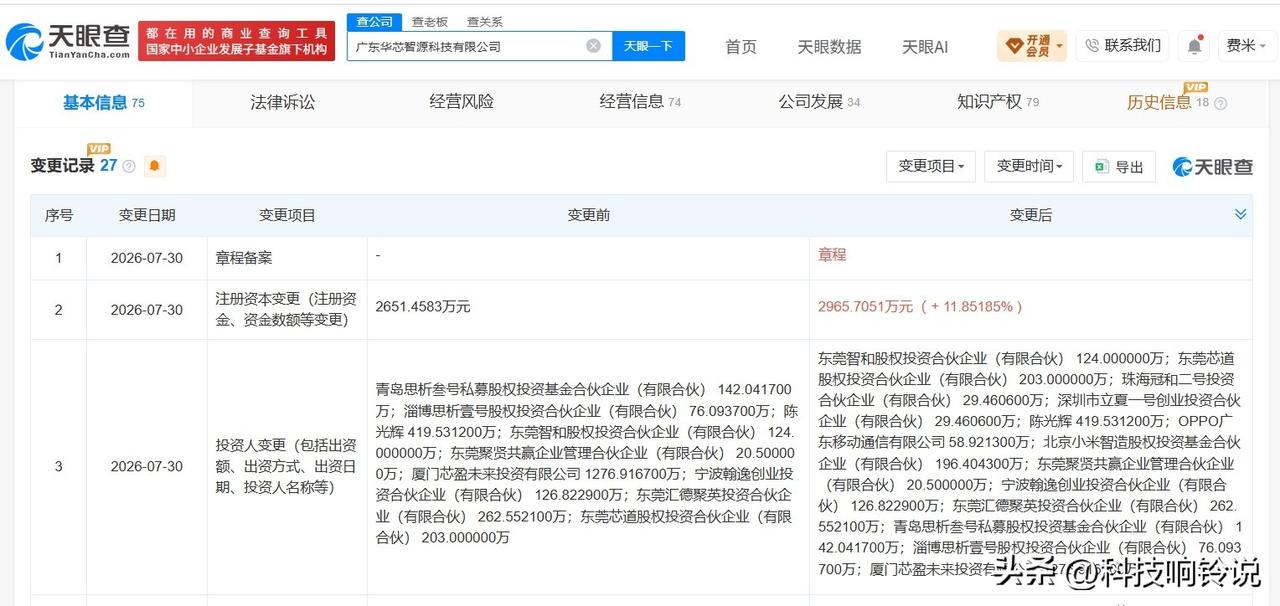The height and width of the screenshot is (606, 1280).
Task: Go to the 知识产权 tab
Action: pos(998,102)
